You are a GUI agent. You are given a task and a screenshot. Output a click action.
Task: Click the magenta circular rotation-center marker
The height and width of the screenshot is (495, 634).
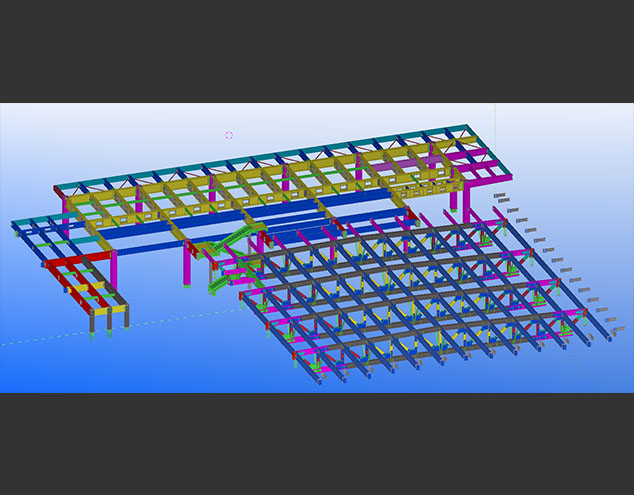point(229,135)
